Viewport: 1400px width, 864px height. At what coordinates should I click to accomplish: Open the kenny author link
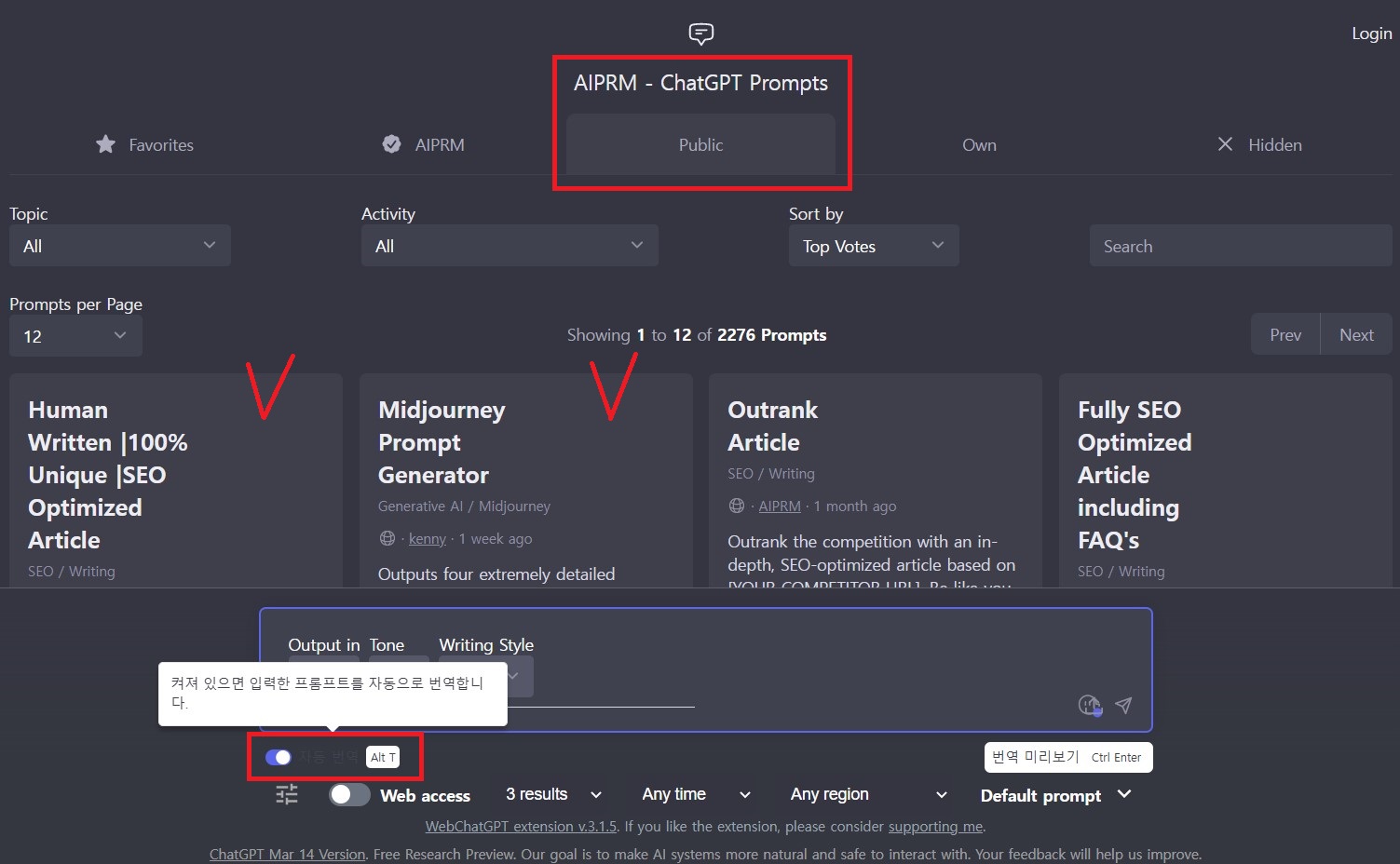pyautogui.click(x=428, y=538)
